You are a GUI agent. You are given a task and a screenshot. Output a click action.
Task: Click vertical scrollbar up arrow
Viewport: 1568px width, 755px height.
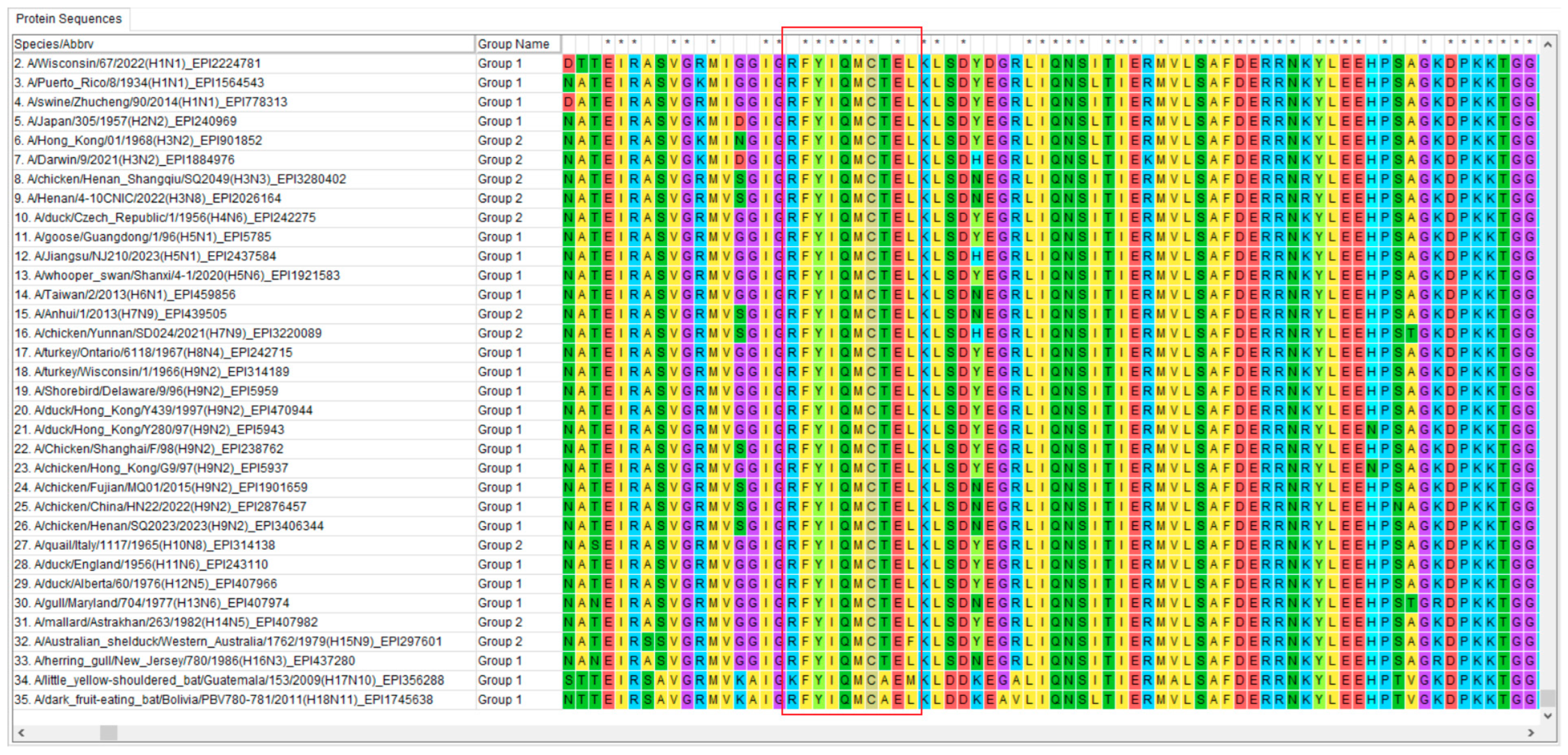[x=1548, y=45]
